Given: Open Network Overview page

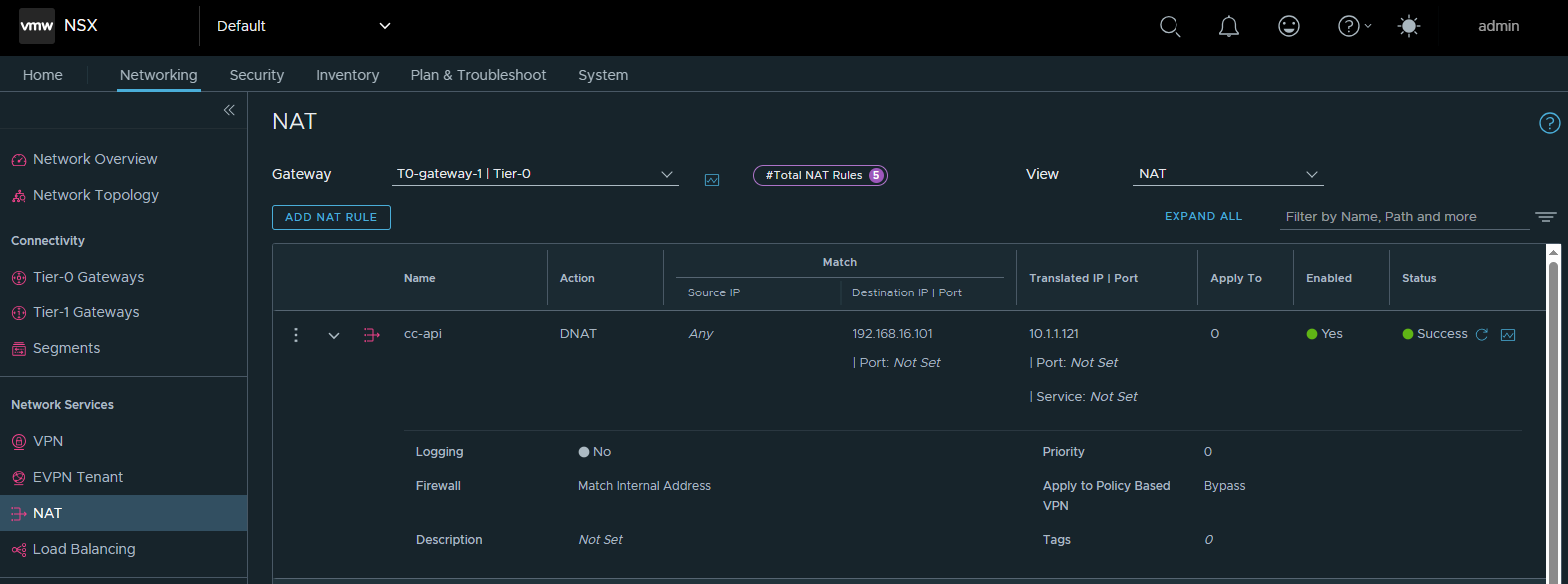Looking at the screenshot, I should pos(95,159).
